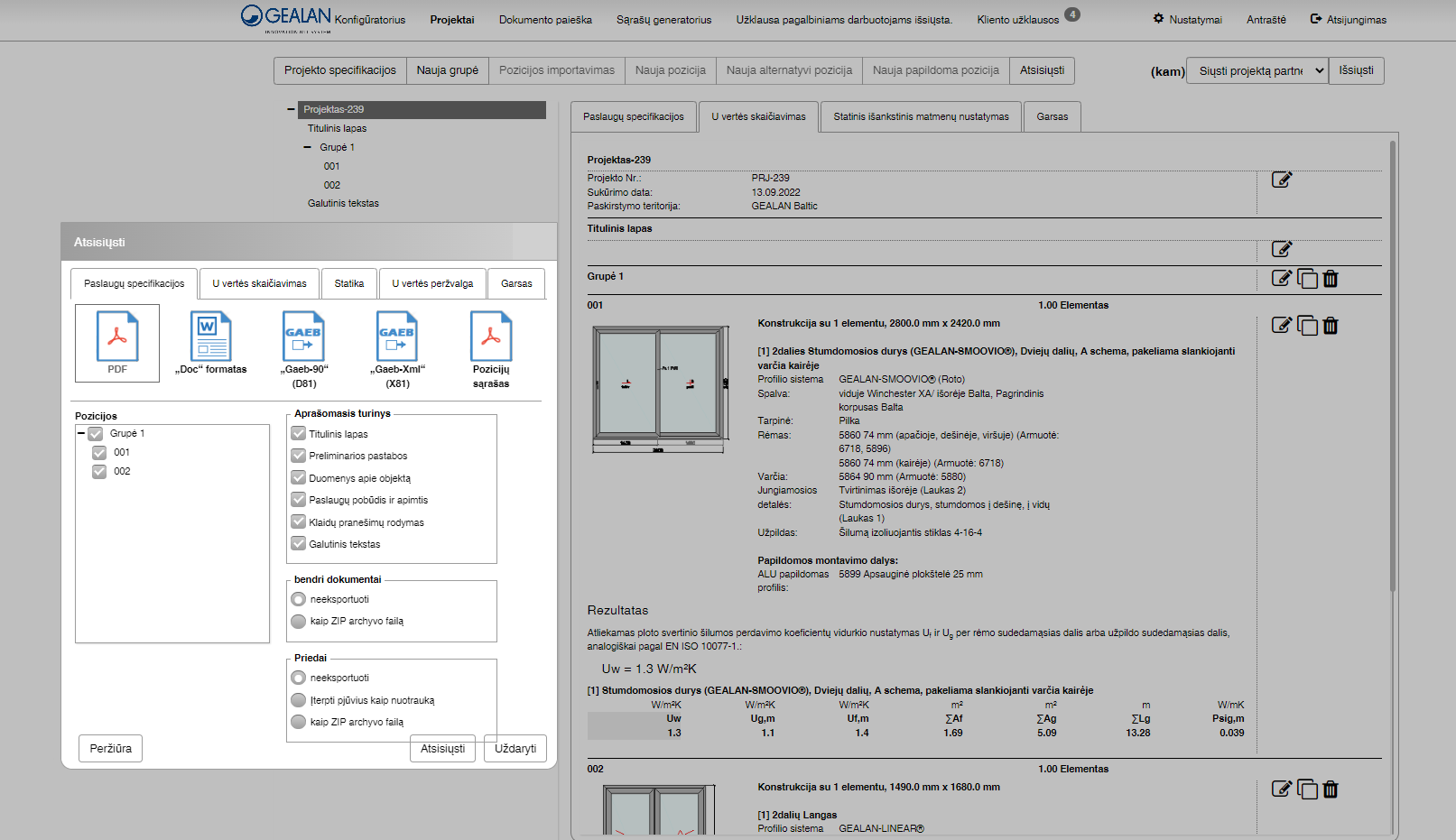Uncheck Klaidų pranešimų rodymas option
1456x840 pixels.
299,522
